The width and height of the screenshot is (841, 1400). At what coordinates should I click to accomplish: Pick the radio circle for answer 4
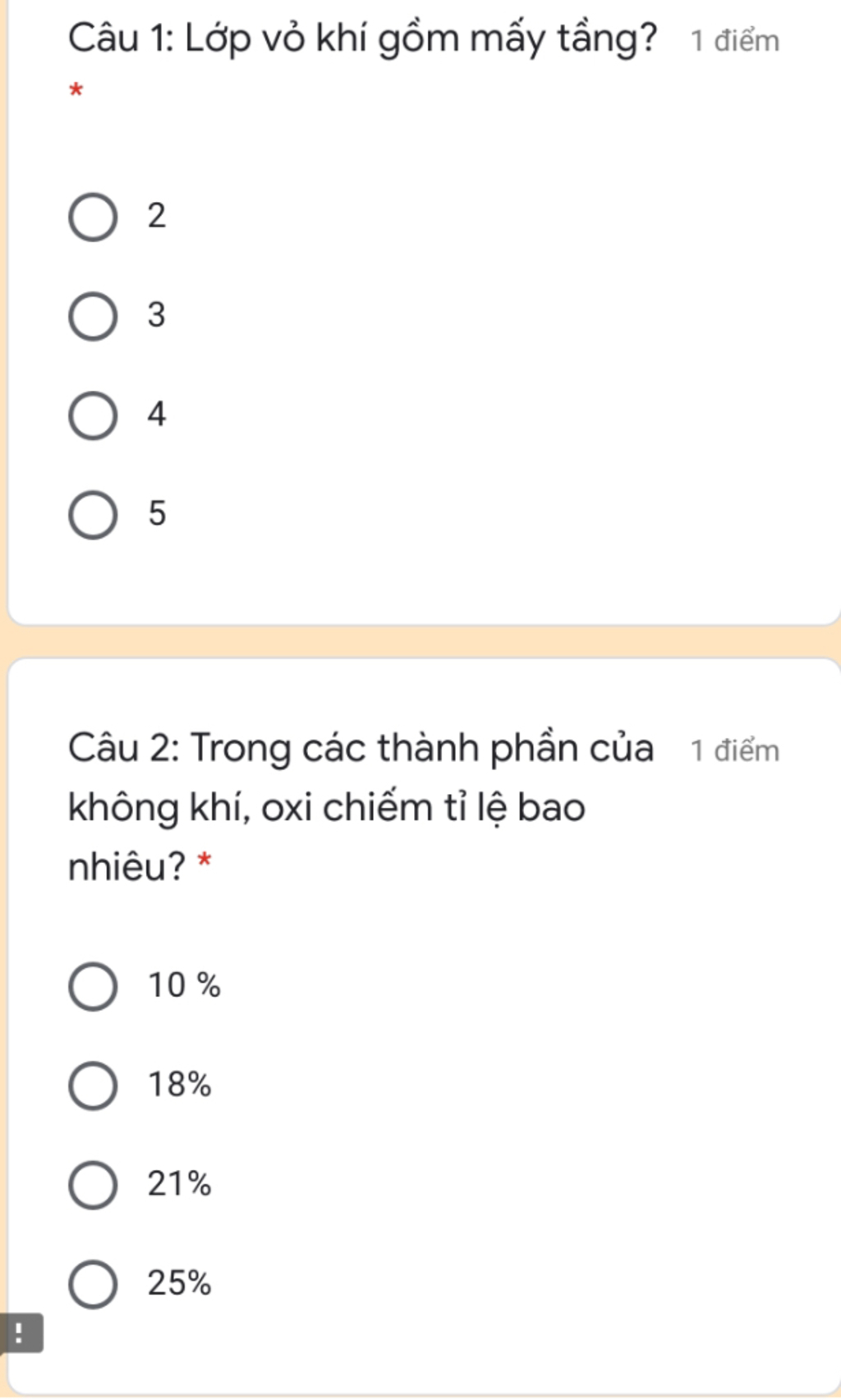click(x=93, y=415)
